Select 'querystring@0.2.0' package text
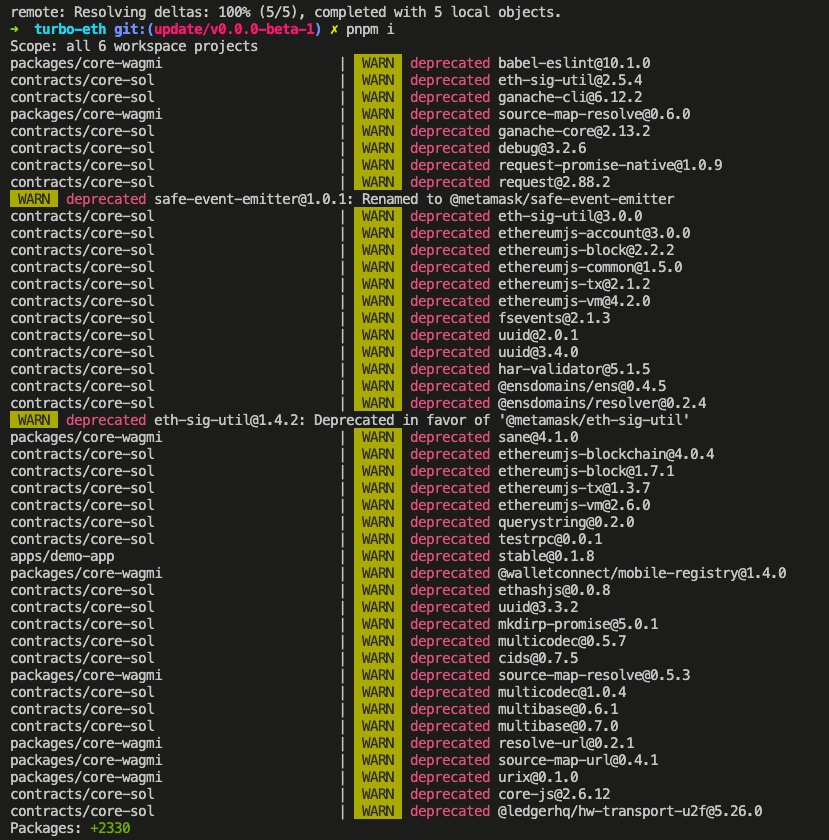This screenshot has width=829, height=840. coord(566,522)
